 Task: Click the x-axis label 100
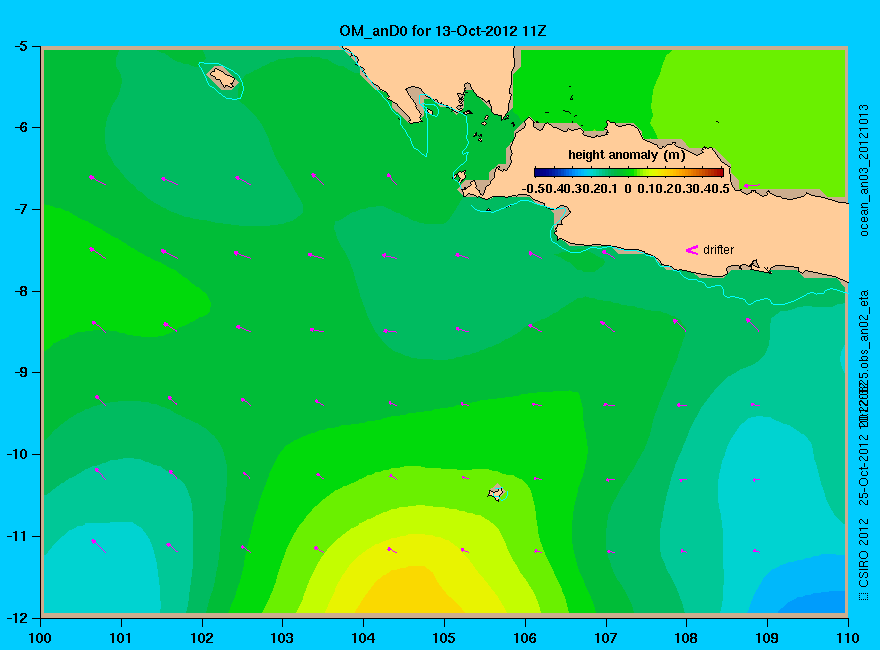(40, 638)
